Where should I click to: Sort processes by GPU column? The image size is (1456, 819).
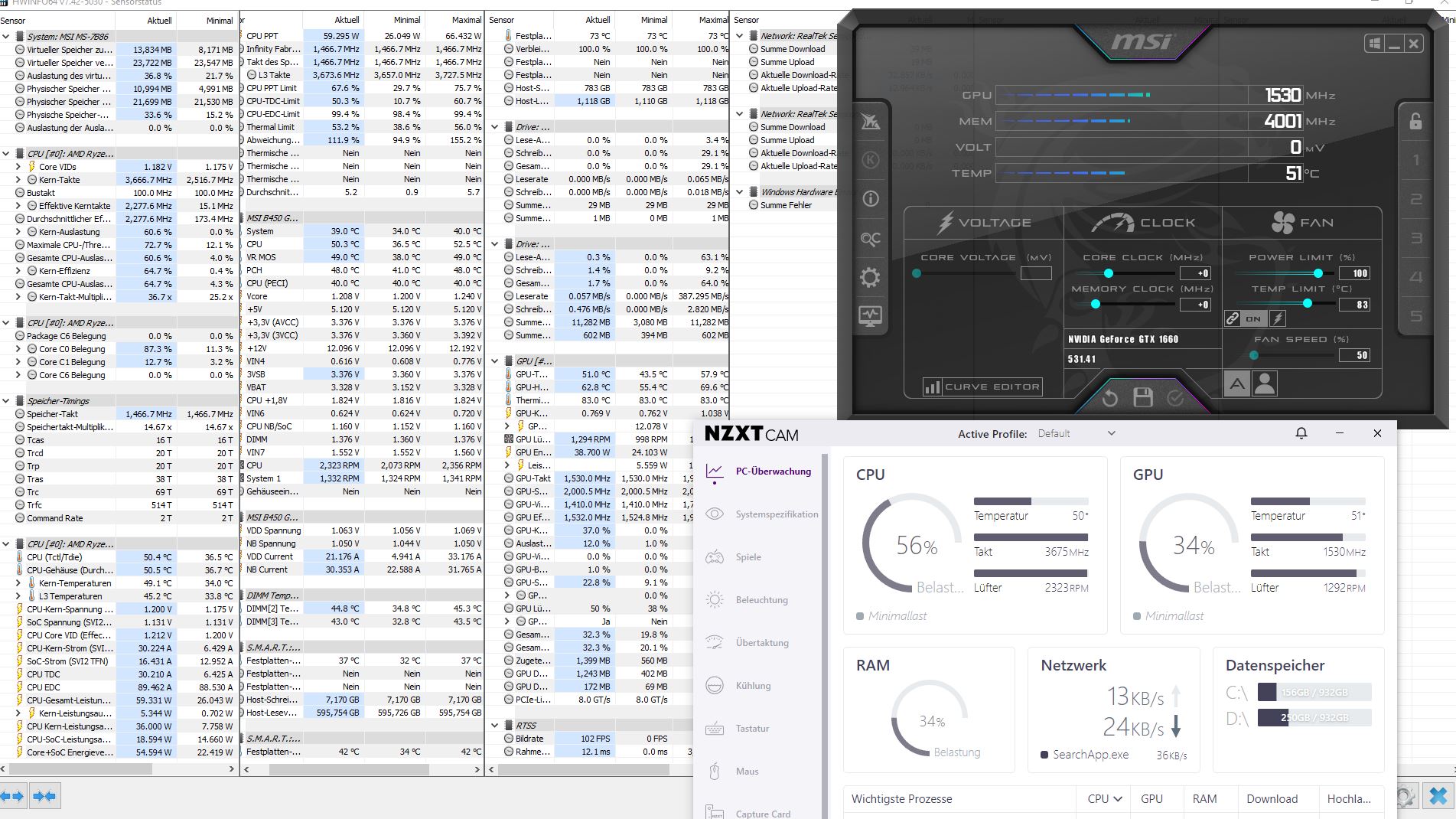point(1151,798)
